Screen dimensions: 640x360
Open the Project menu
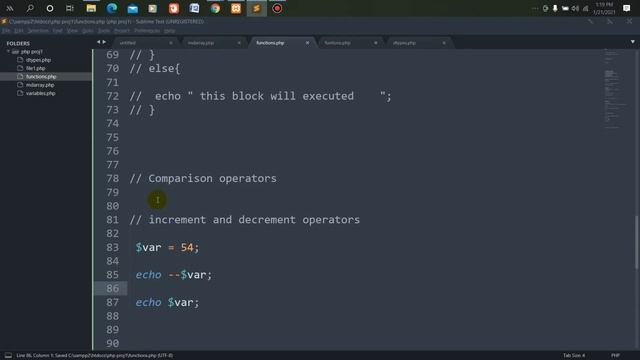point(122,31)
